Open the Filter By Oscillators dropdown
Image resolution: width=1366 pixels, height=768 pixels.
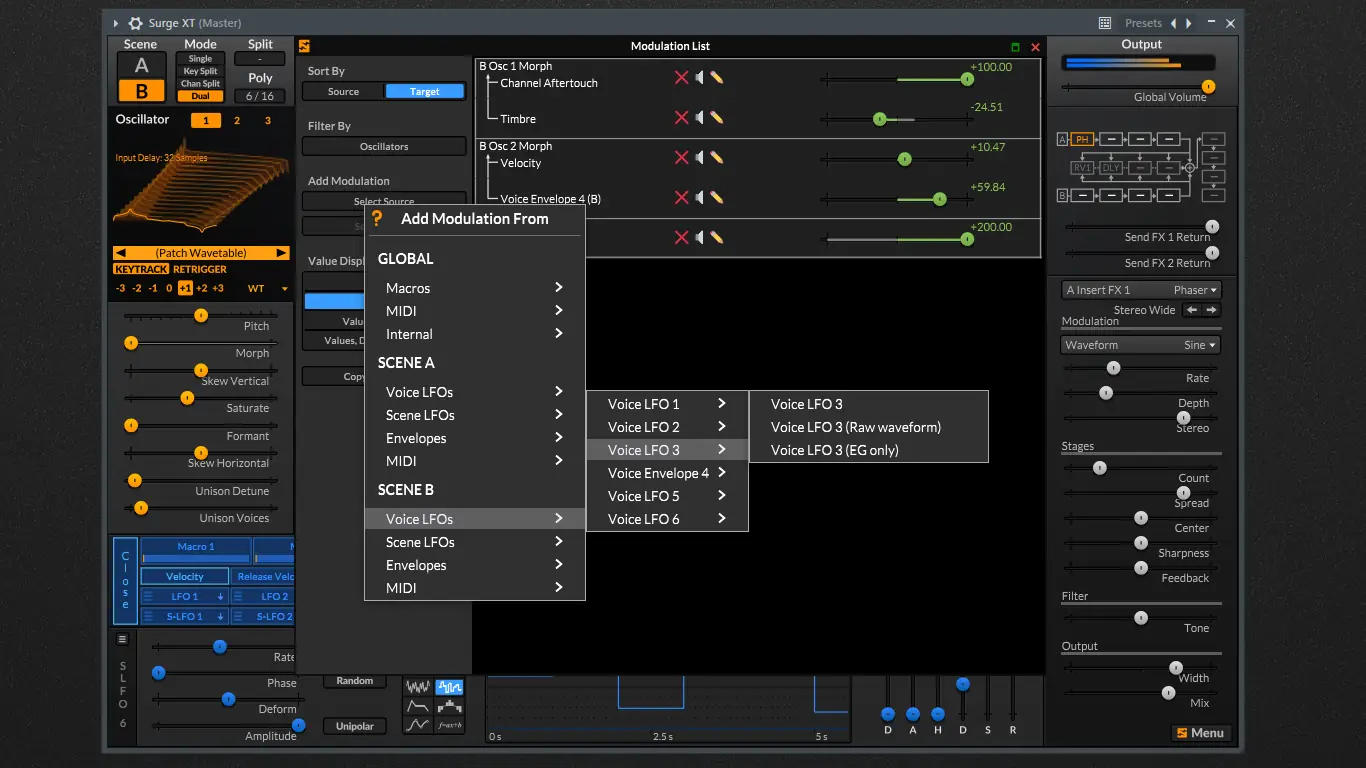384,146
